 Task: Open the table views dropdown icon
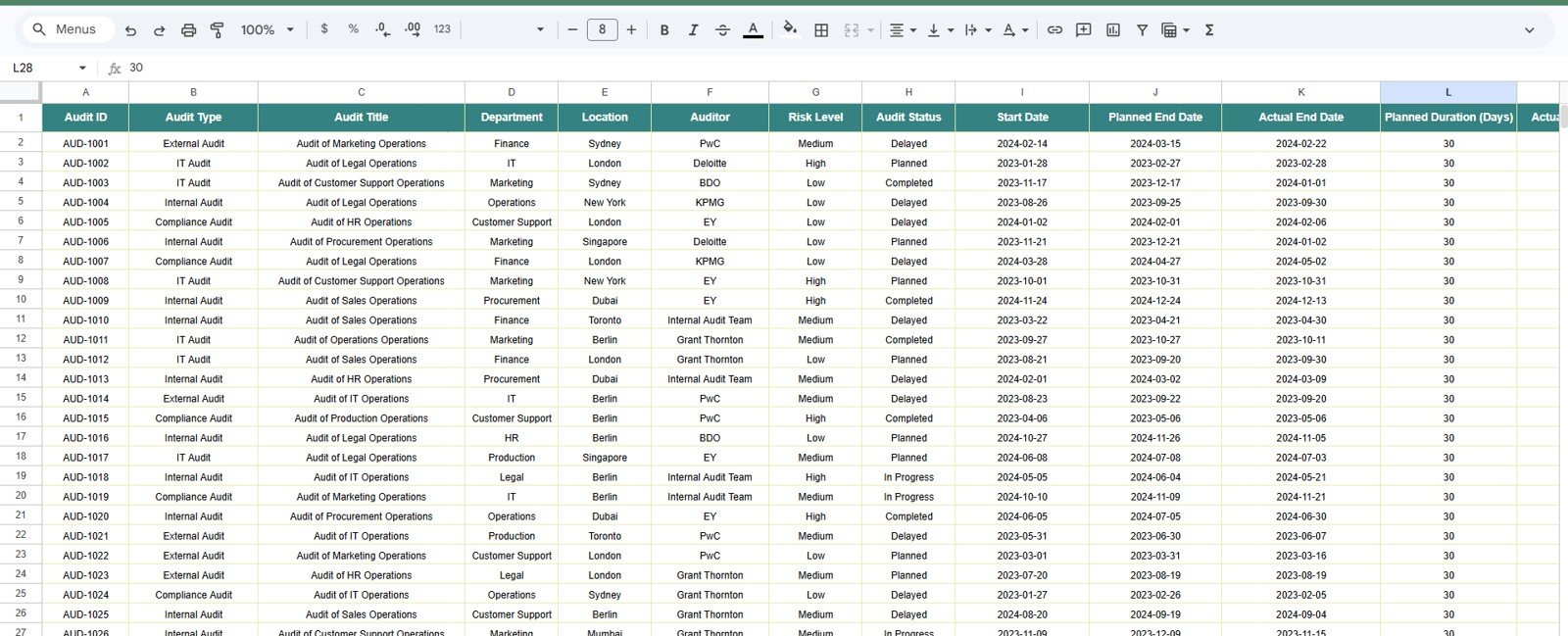[1175, 30]
